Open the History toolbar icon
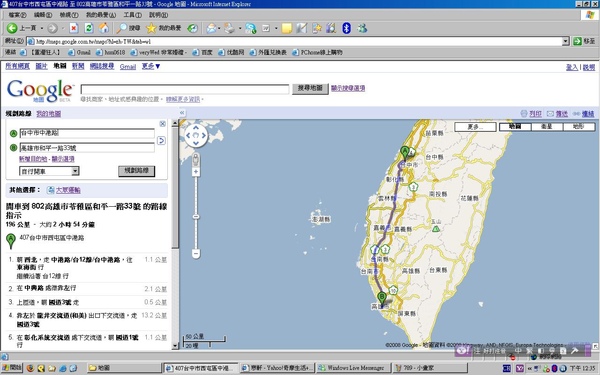600x375 pixels. (x=192, y=28)
